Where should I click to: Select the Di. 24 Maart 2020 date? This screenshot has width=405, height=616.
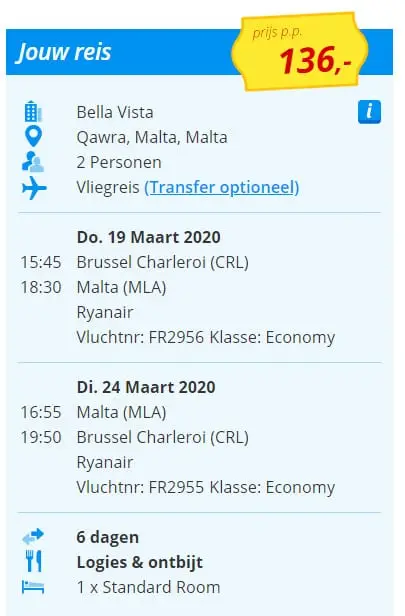pyautogui.click(x=146, y=387)
